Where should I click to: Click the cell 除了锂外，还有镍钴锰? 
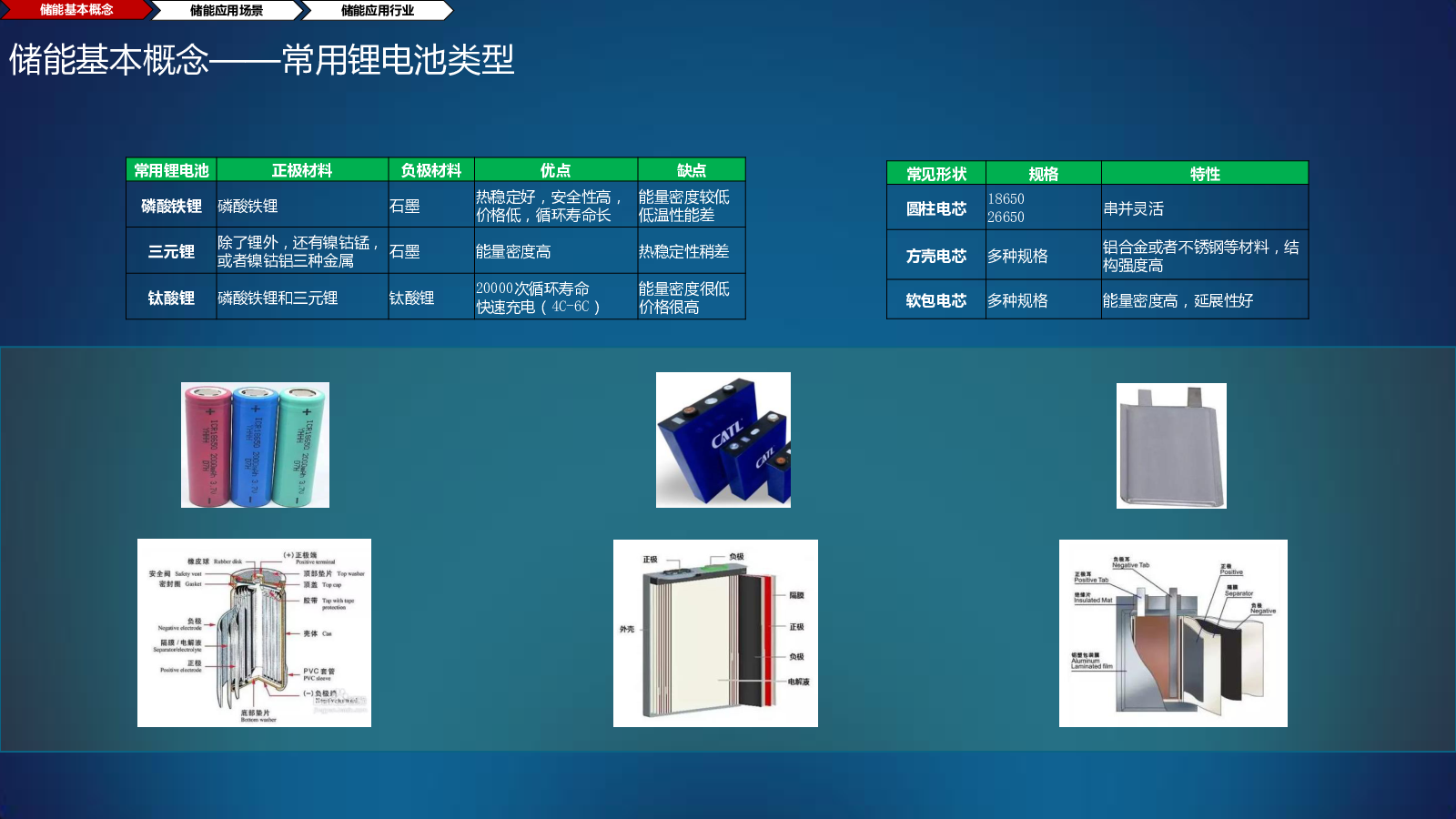coord(302,251)
